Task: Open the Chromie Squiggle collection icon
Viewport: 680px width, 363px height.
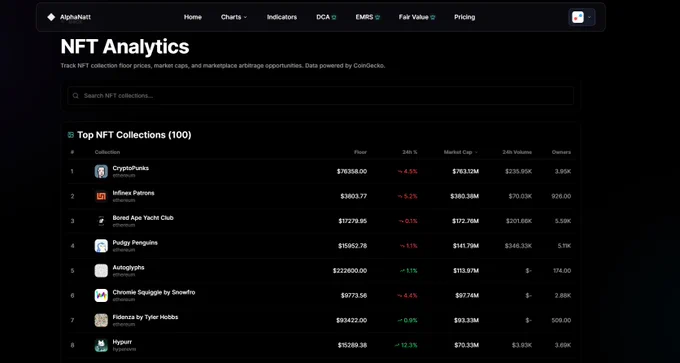Action: pos(101,295)
